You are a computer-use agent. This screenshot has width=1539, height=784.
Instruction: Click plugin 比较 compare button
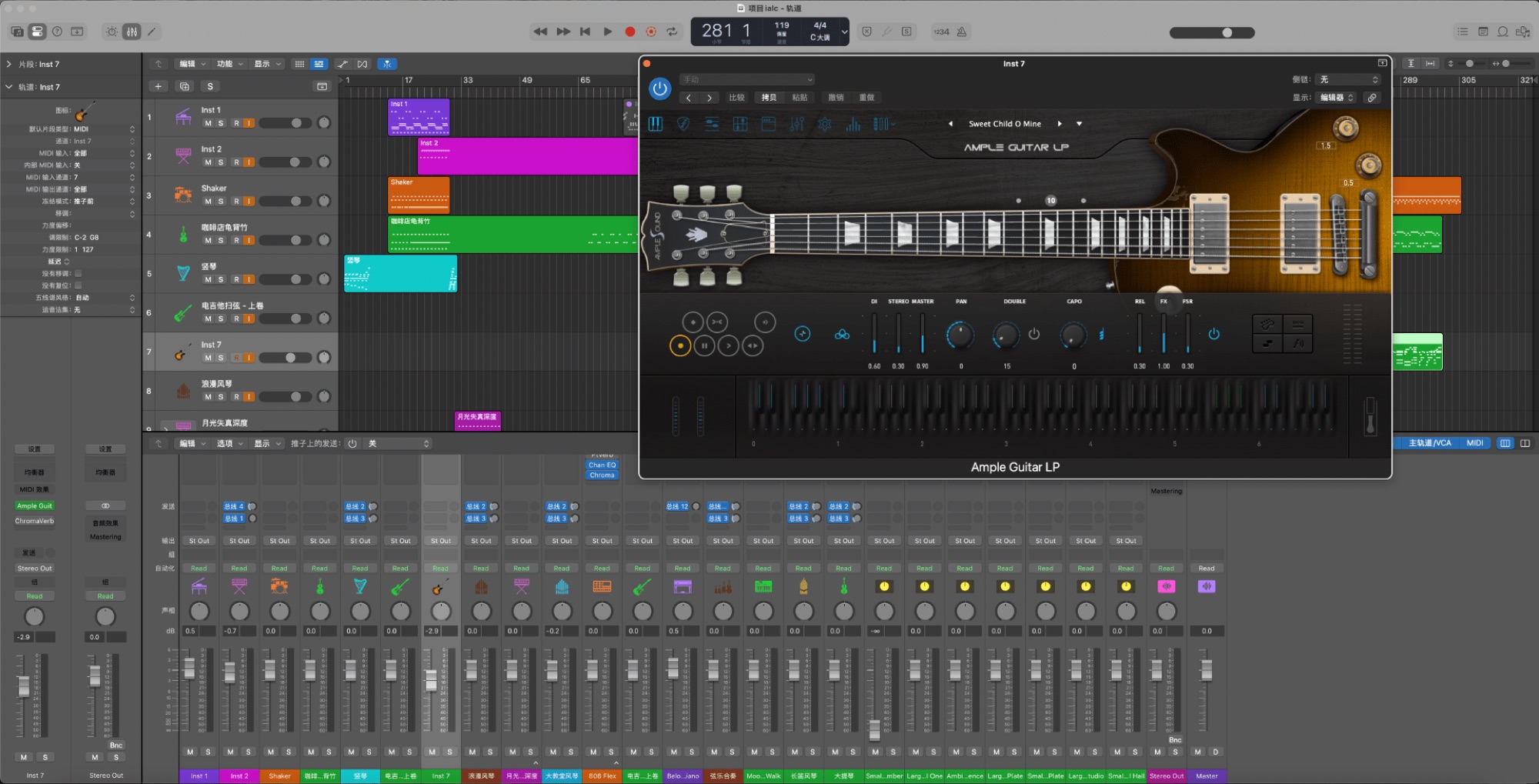[737, 98]
